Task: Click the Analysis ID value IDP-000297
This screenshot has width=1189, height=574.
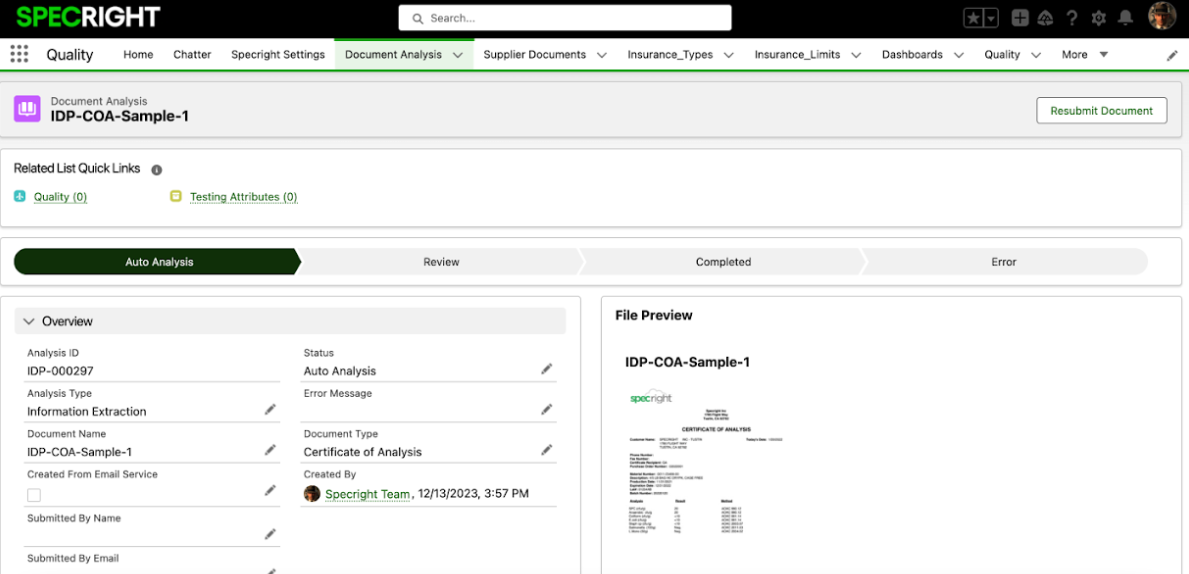Action: [60, 371]
